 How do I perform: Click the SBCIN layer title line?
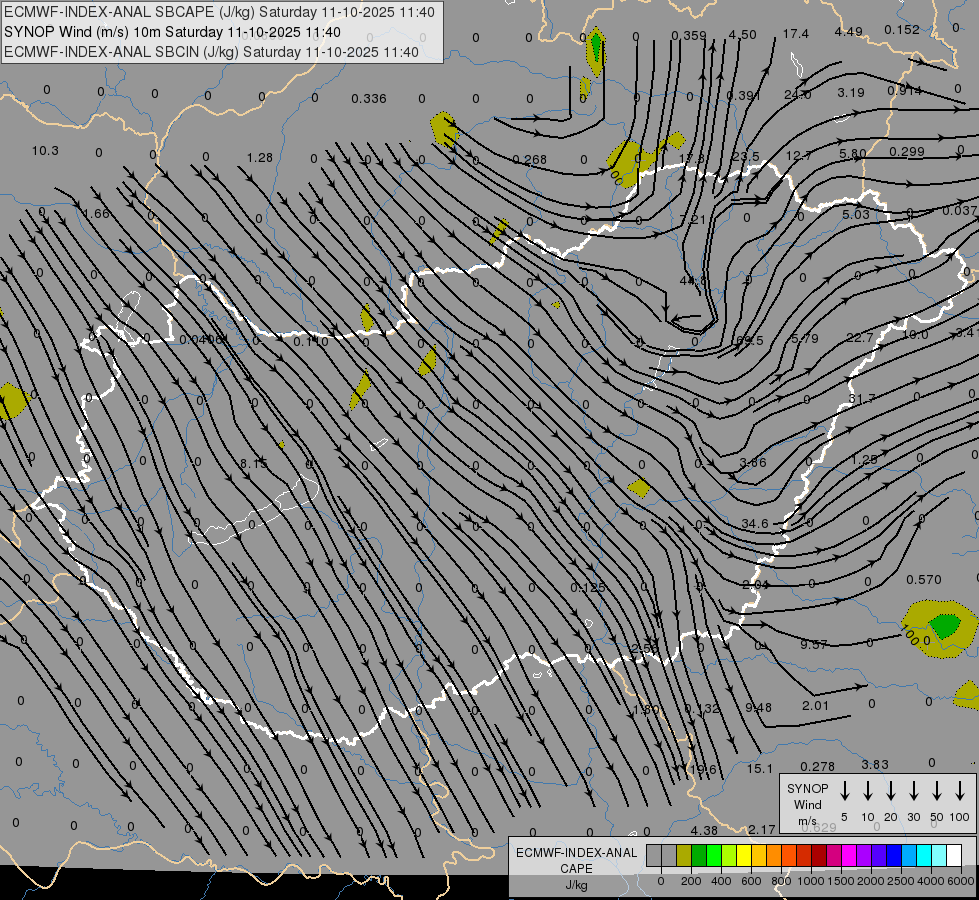(211, 51)
